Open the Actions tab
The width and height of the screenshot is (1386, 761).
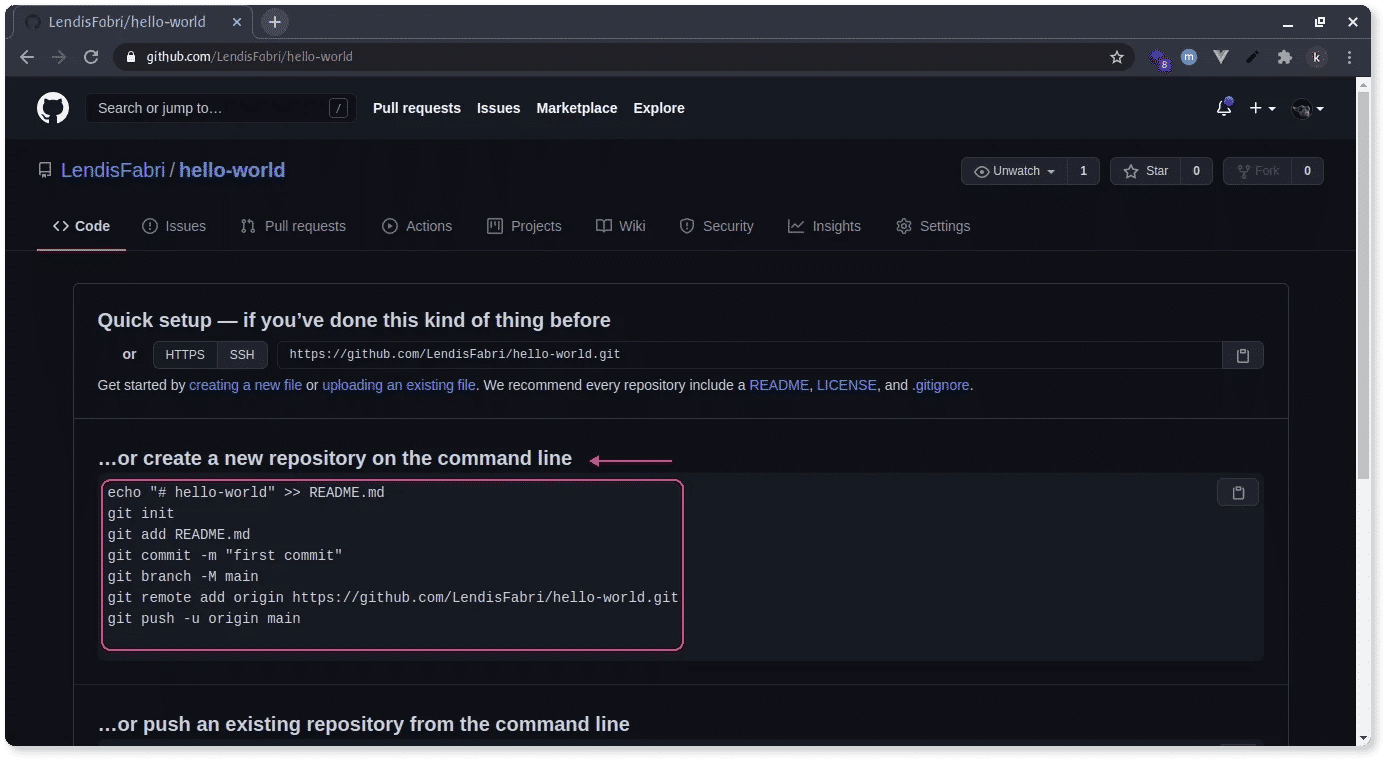click(x=417, y=226)
